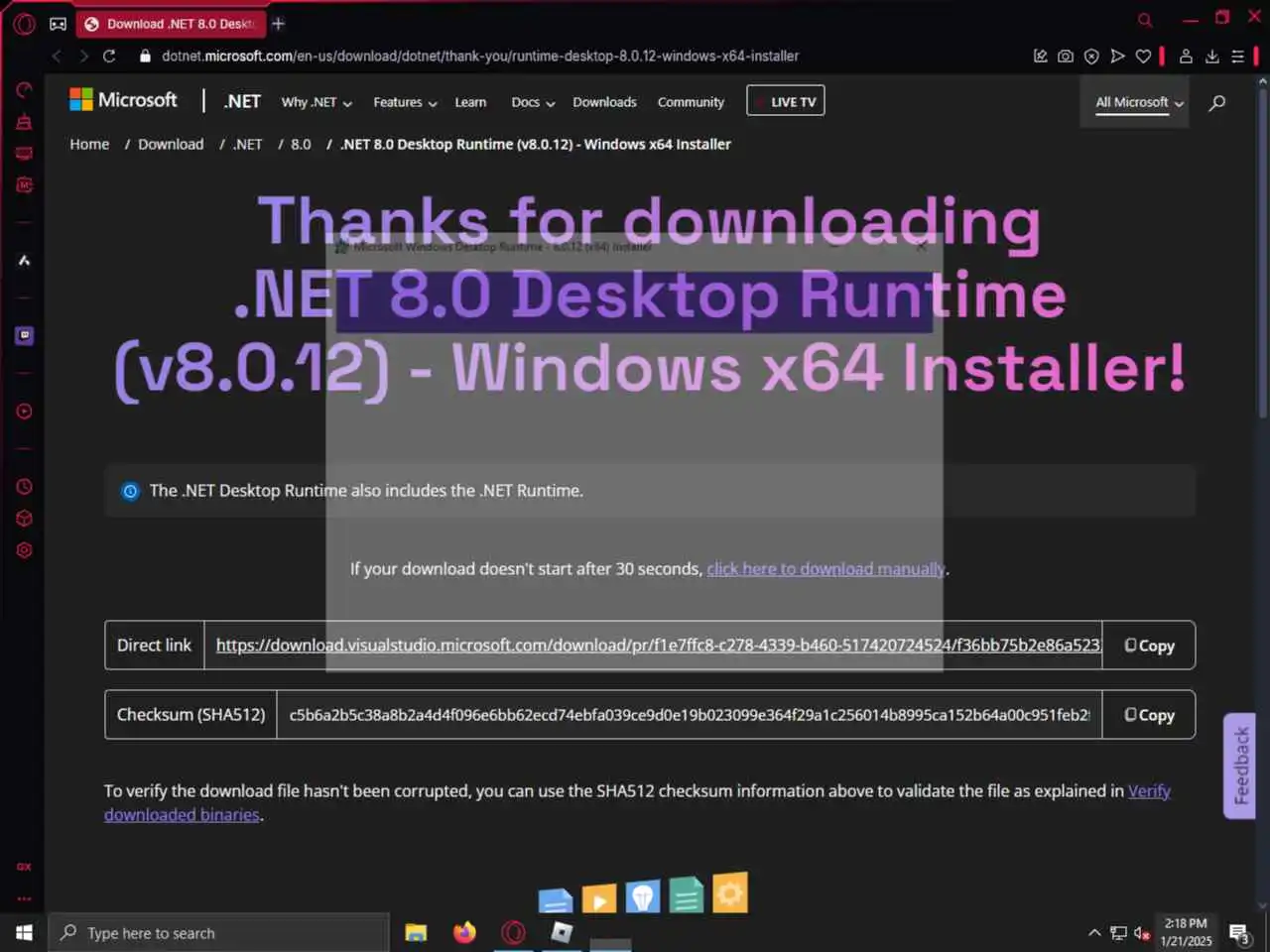Screen dimensions: 1270x952
Task: Click the edit page snapshot icon
Action: click(1040, 57)
